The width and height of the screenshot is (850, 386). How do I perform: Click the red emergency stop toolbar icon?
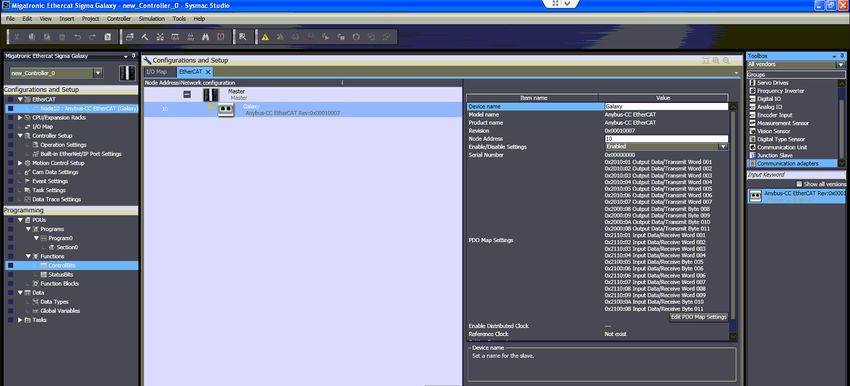coord(221,37)
